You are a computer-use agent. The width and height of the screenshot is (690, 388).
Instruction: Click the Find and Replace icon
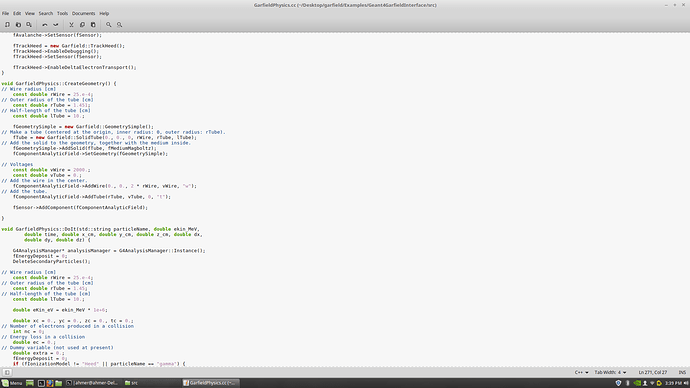pyautogui.click(x=119, y=25)
